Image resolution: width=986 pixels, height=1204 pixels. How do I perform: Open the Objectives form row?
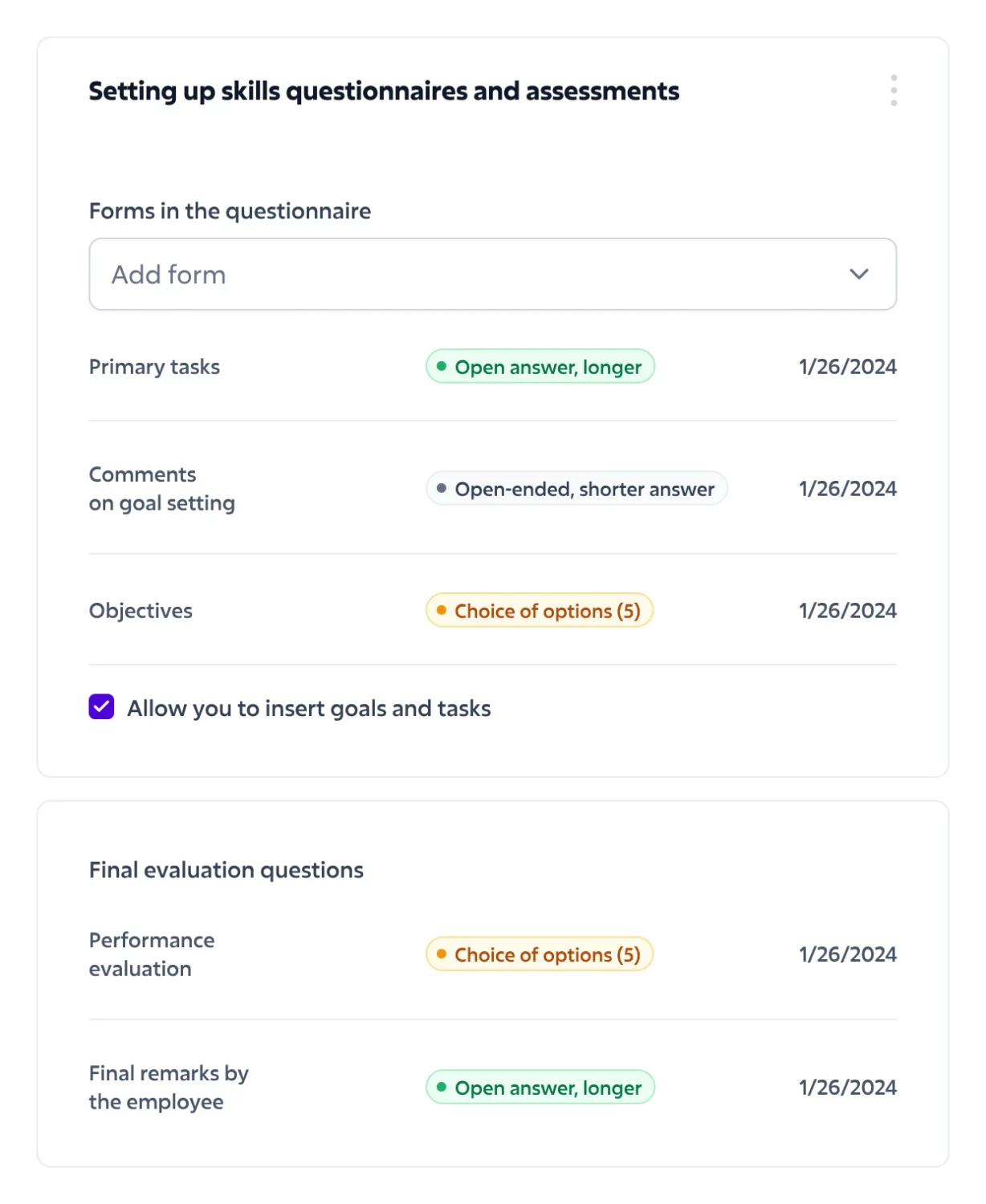click(141, 611)
